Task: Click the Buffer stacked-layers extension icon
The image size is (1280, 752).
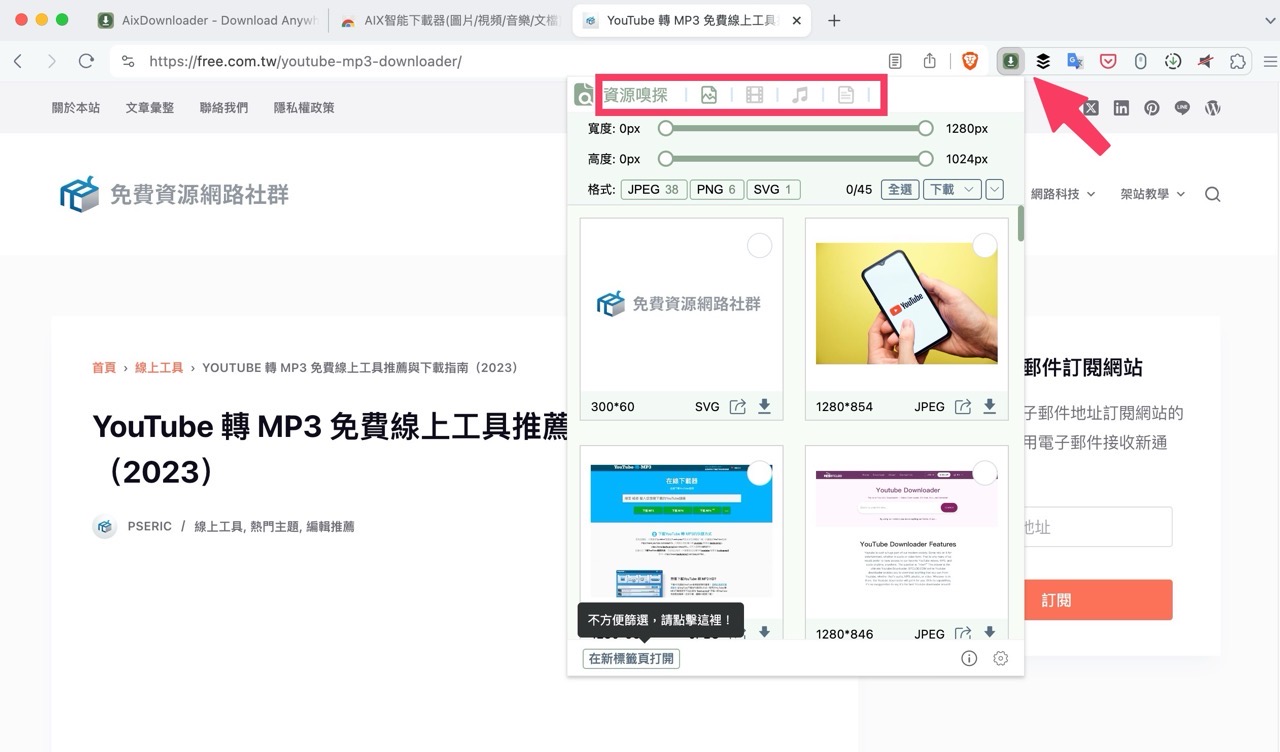Action: point(1043,61)
